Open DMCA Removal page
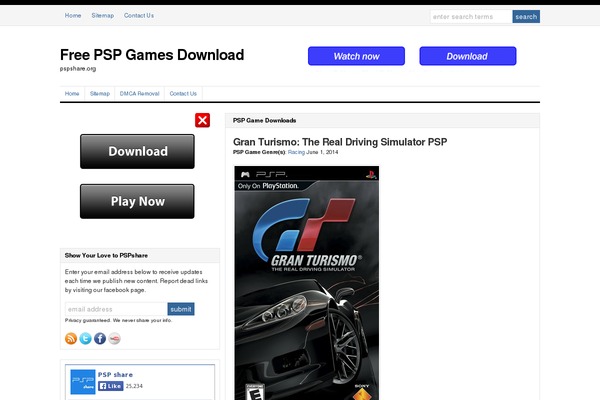 click(x=139, y=93)
